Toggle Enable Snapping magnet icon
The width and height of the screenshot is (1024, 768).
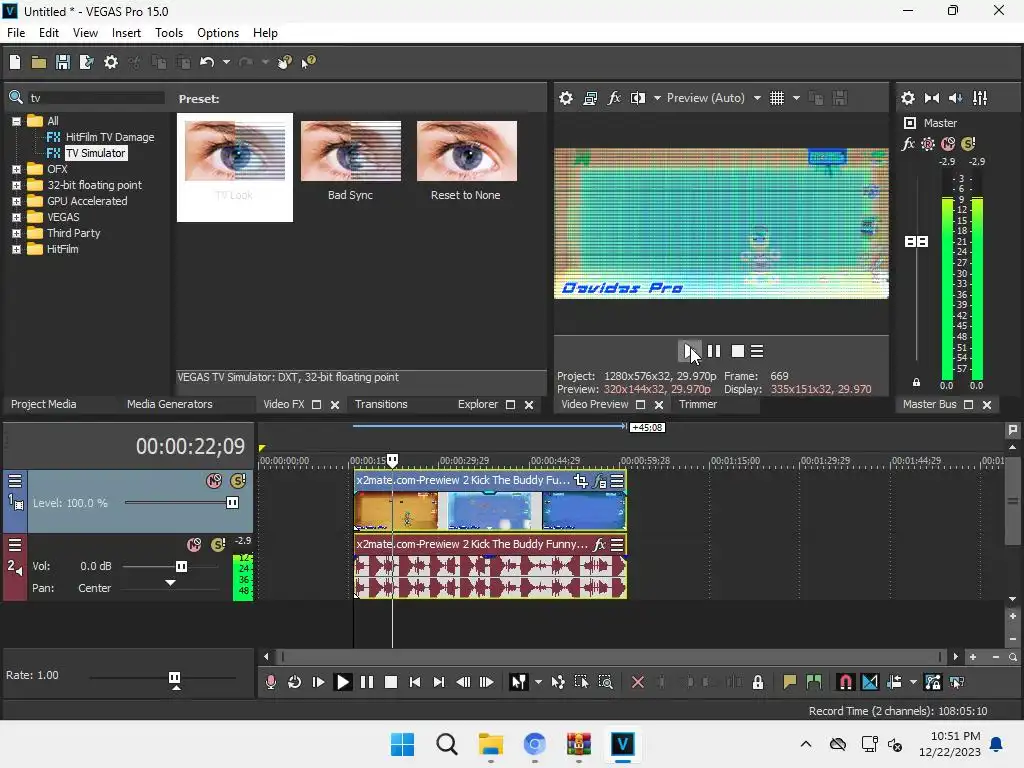click(845, 682)
